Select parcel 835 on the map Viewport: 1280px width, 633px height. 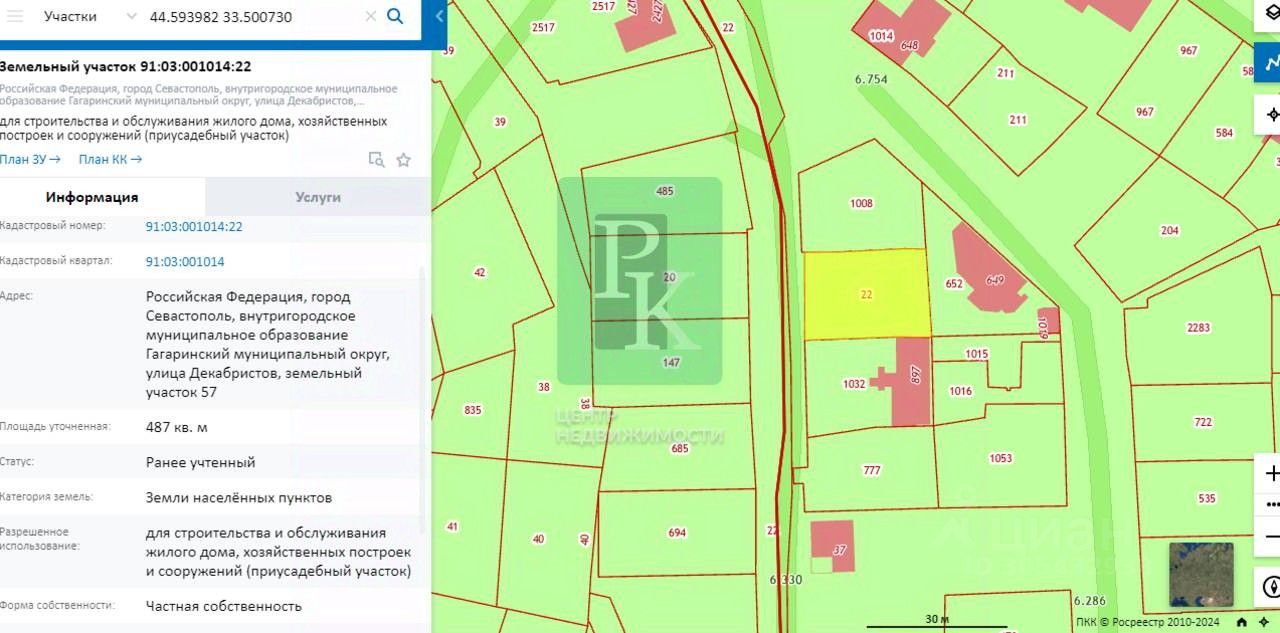point(472,410)
